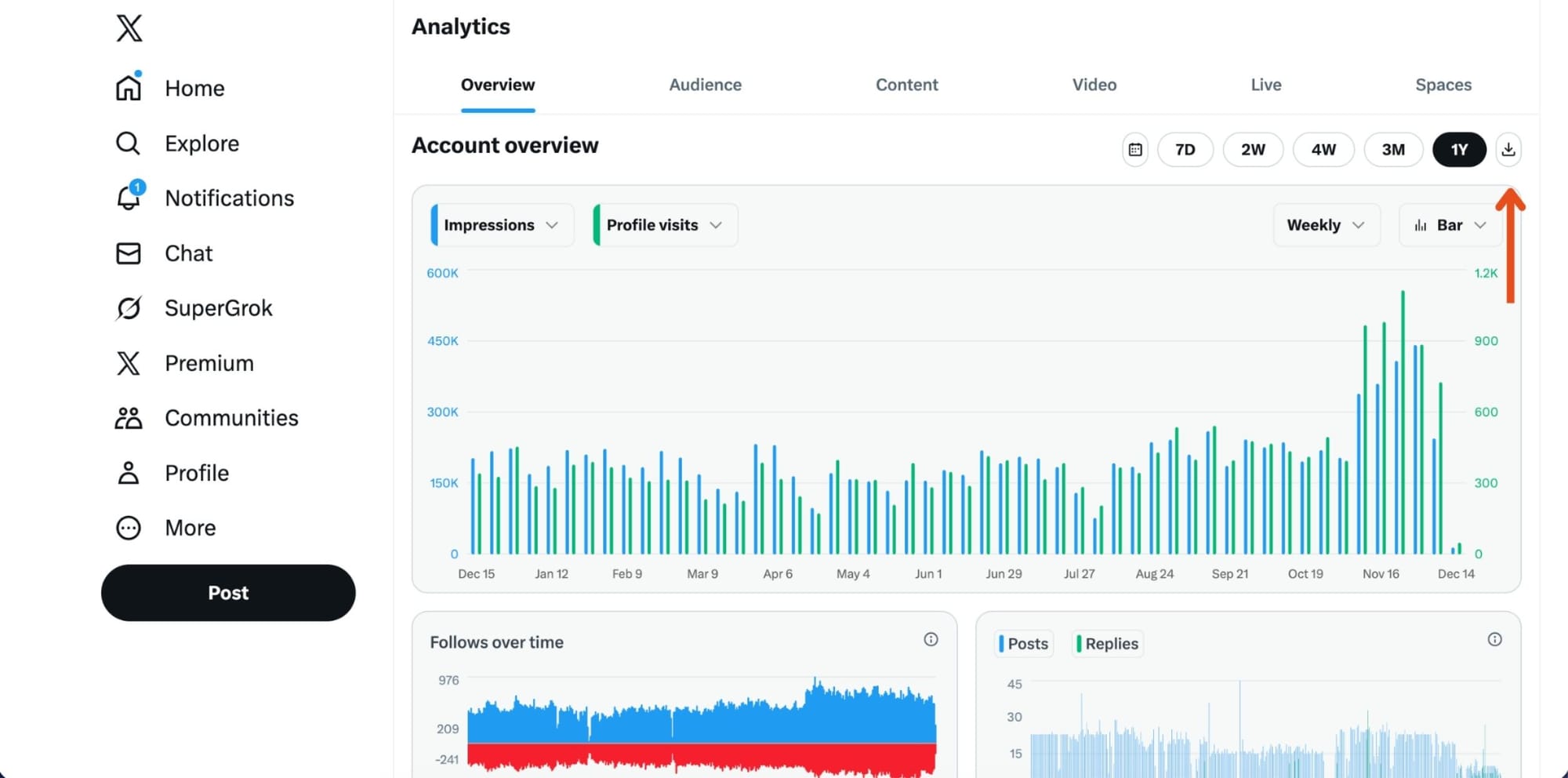Click the X logo icon

tap(128, 28)
